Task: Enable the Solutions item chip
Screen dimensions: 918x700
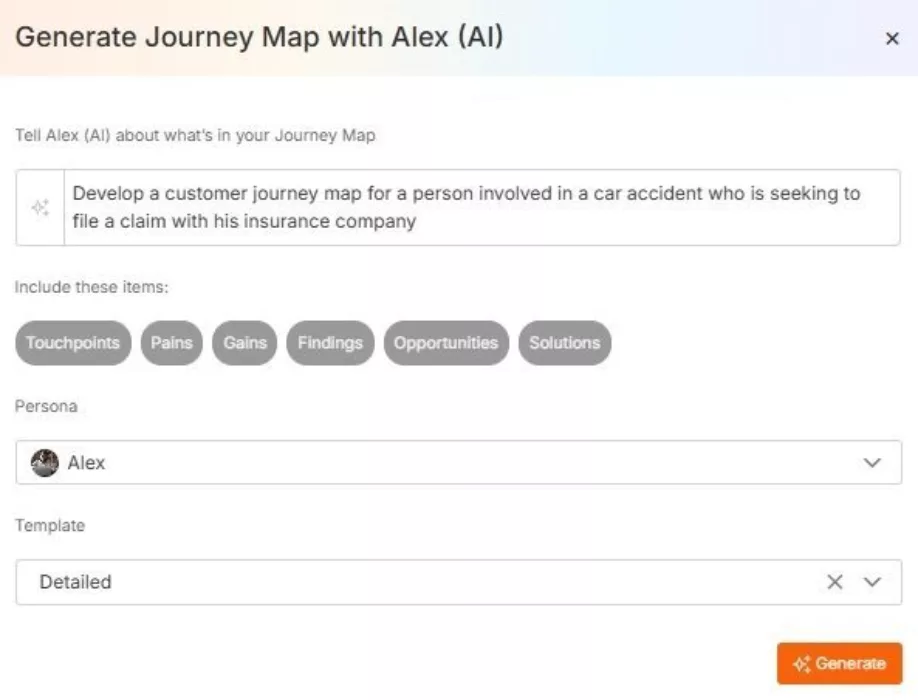Action: point(564,342)
